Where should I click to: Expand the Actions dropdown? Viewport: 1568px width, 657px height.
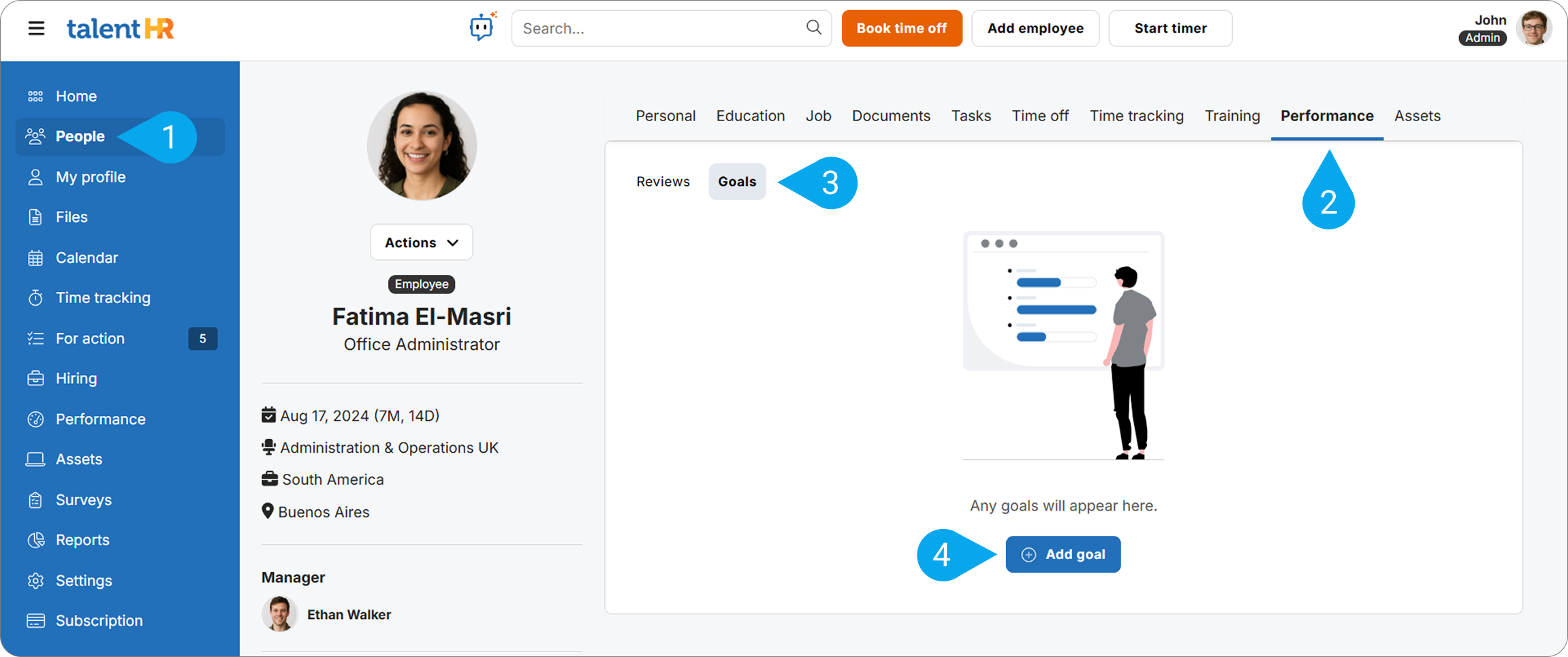421,242
